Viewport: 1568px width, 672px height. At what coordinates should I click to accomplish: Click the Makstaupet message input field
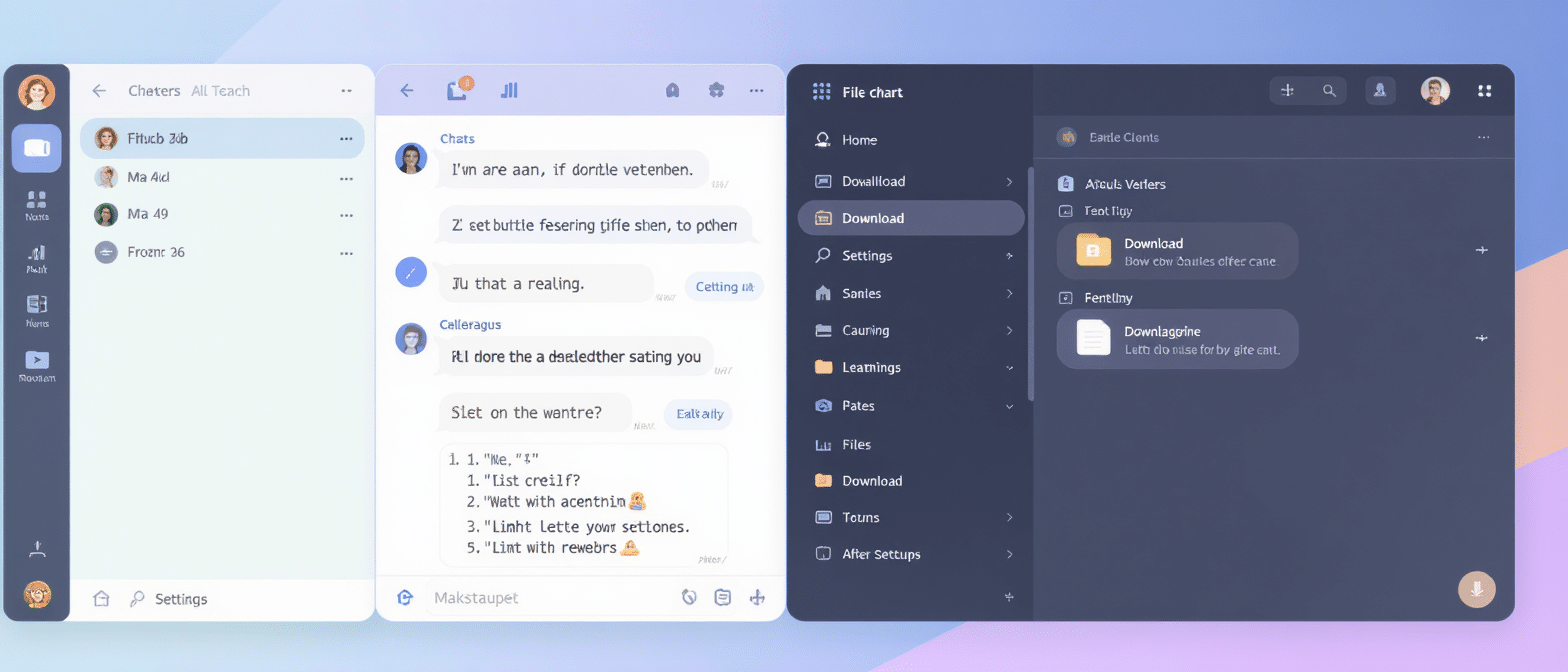550,597
